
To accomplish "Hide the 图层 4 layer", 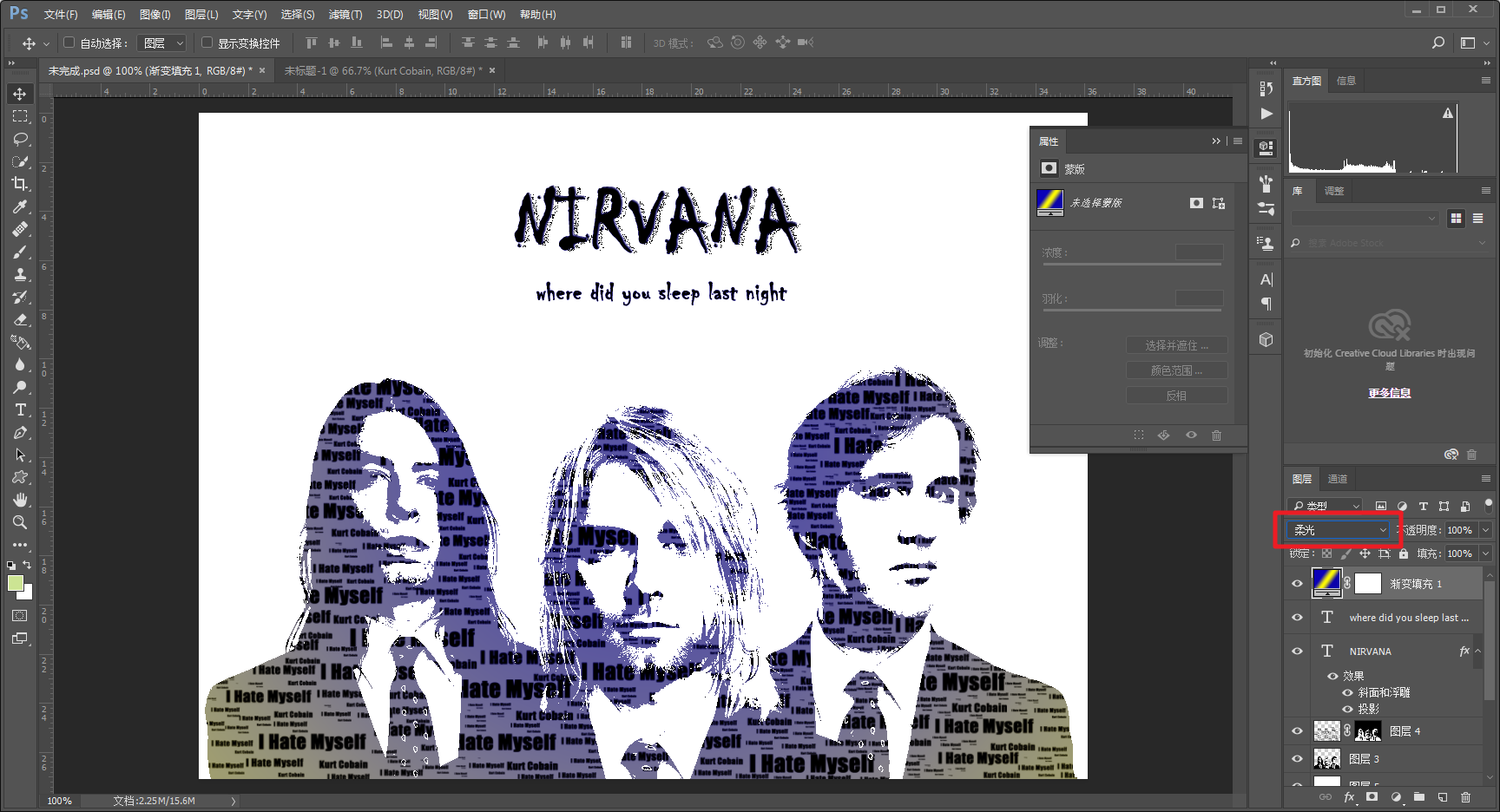I will point(1298,731).
